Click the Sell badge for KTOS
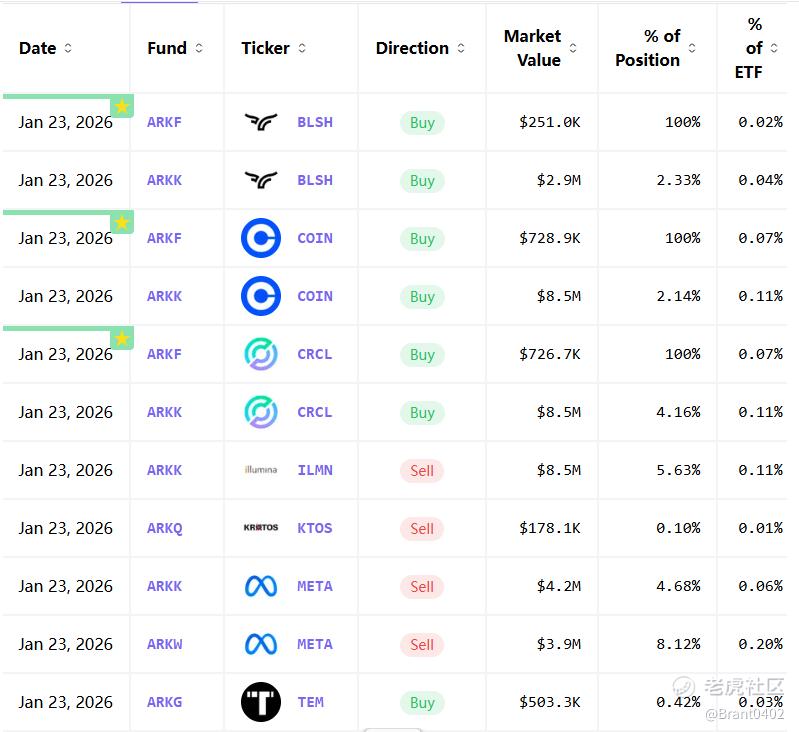 [422, 528]
